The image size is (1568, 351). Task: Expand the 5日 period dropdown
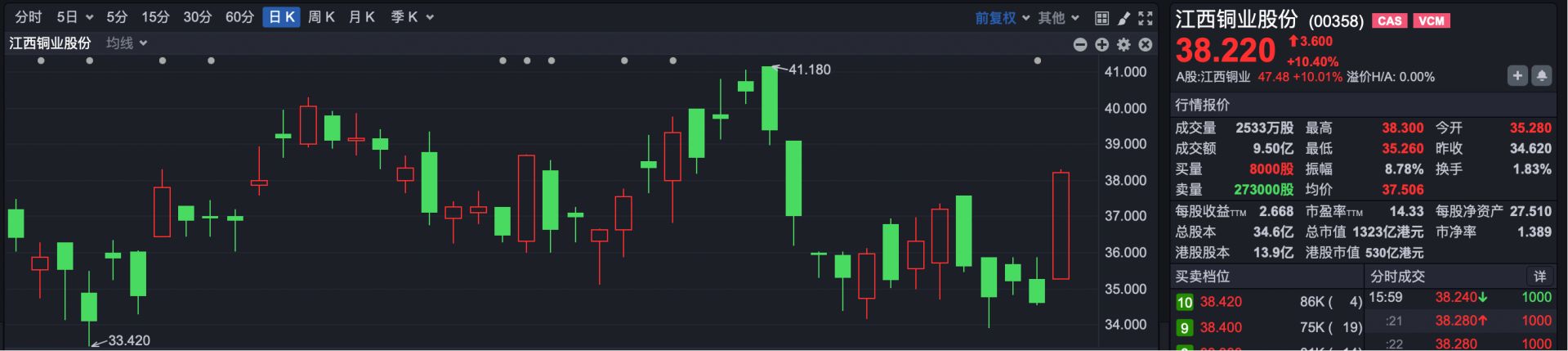[x=75, y=17]
